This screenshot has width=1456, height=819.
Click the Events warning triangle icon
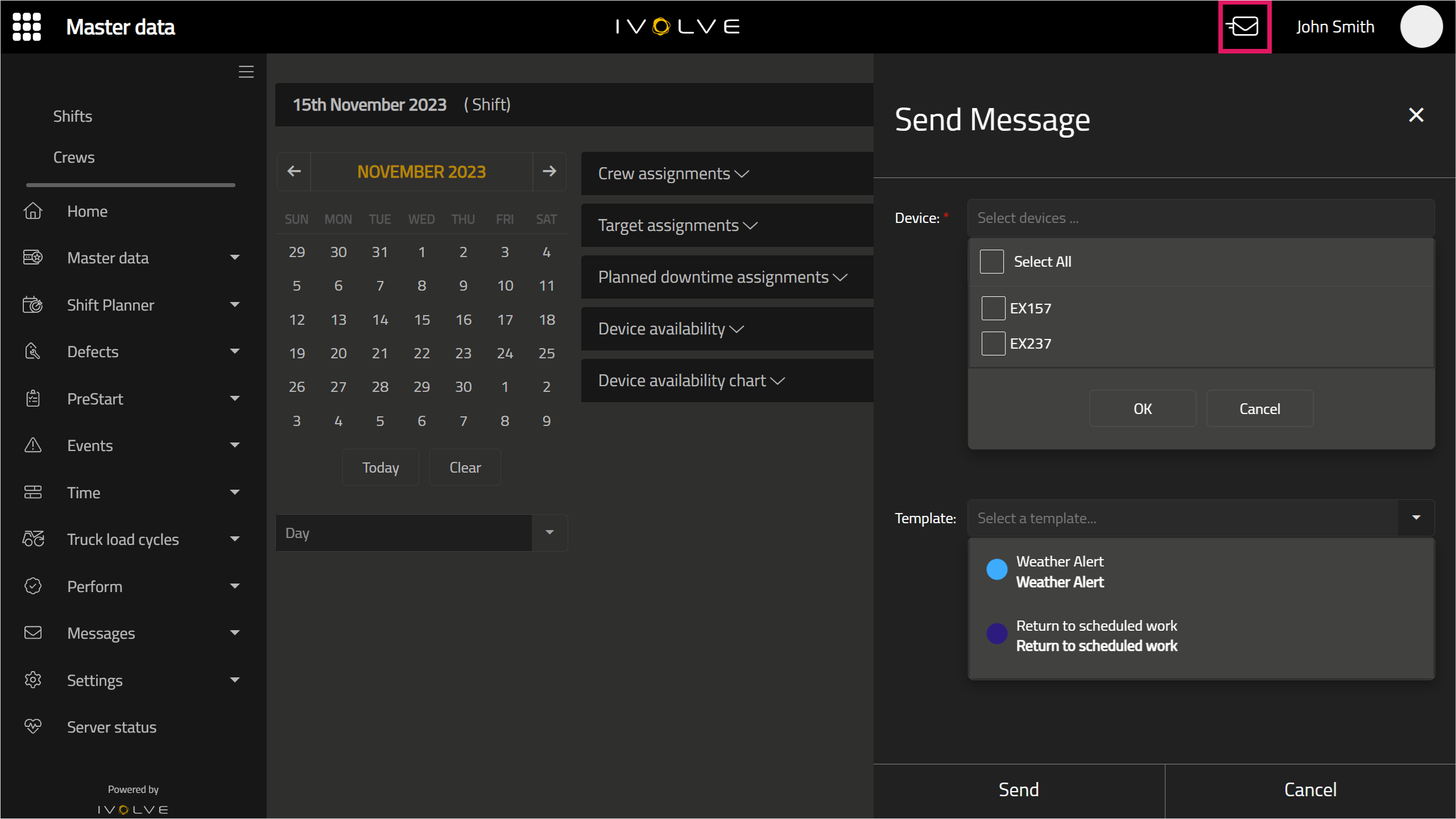[x=33, y=445]
